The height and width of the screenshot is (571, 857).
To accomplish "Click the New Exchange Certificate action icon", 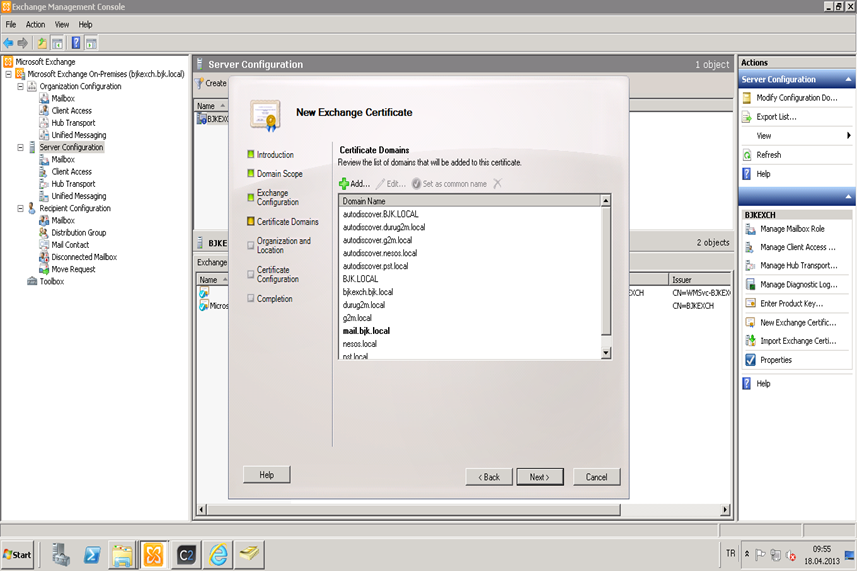I will (x=750, y=323).
